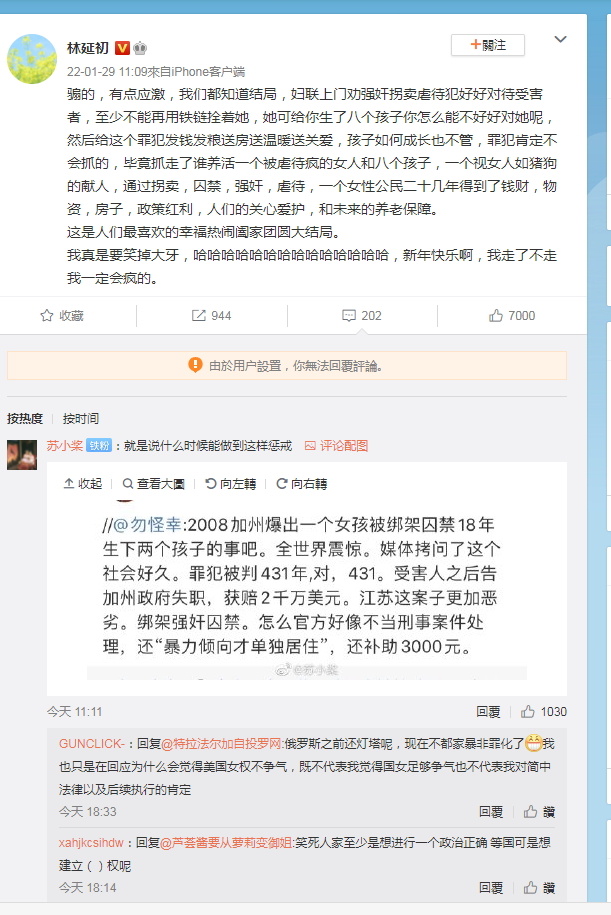
Task: Rotate the image right with 向右轉
Action: pos(302,483)
